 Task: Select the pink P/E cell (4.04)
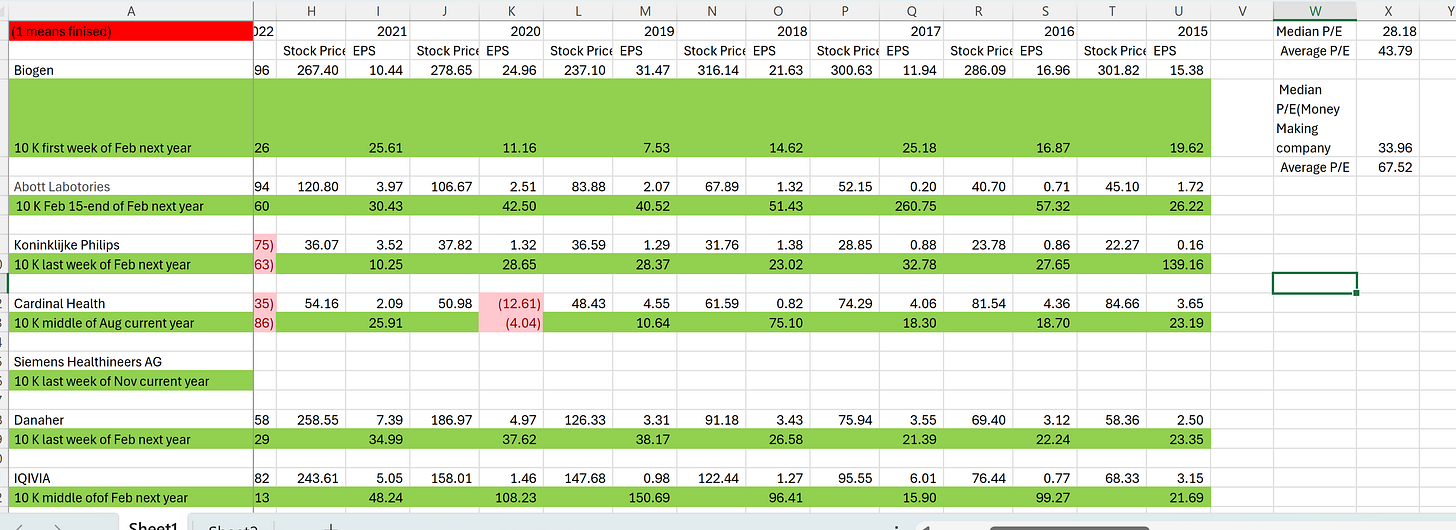point(512,323)
